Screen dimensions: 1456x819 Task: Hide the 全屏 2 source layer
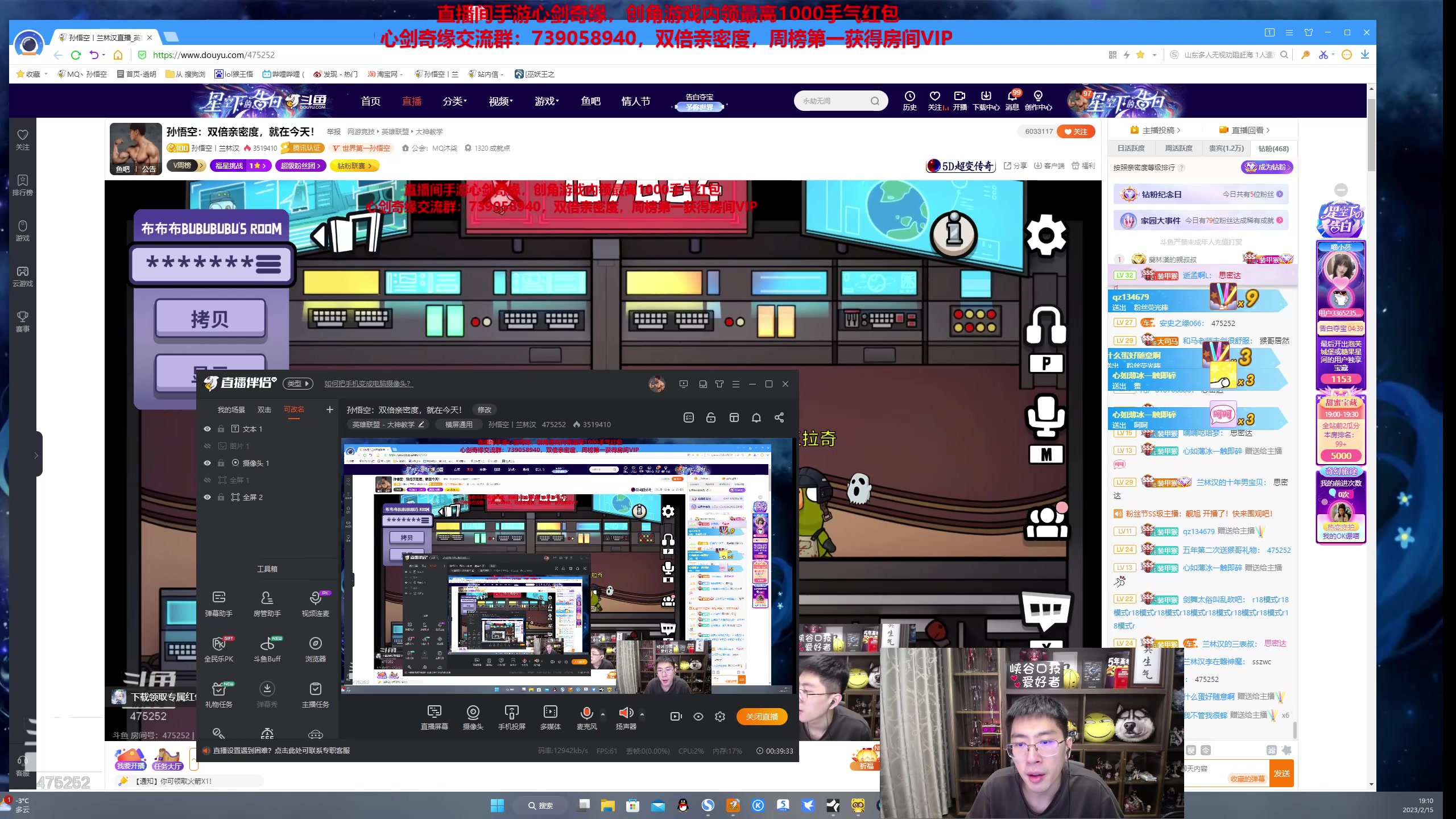click(x=207, y=497)
